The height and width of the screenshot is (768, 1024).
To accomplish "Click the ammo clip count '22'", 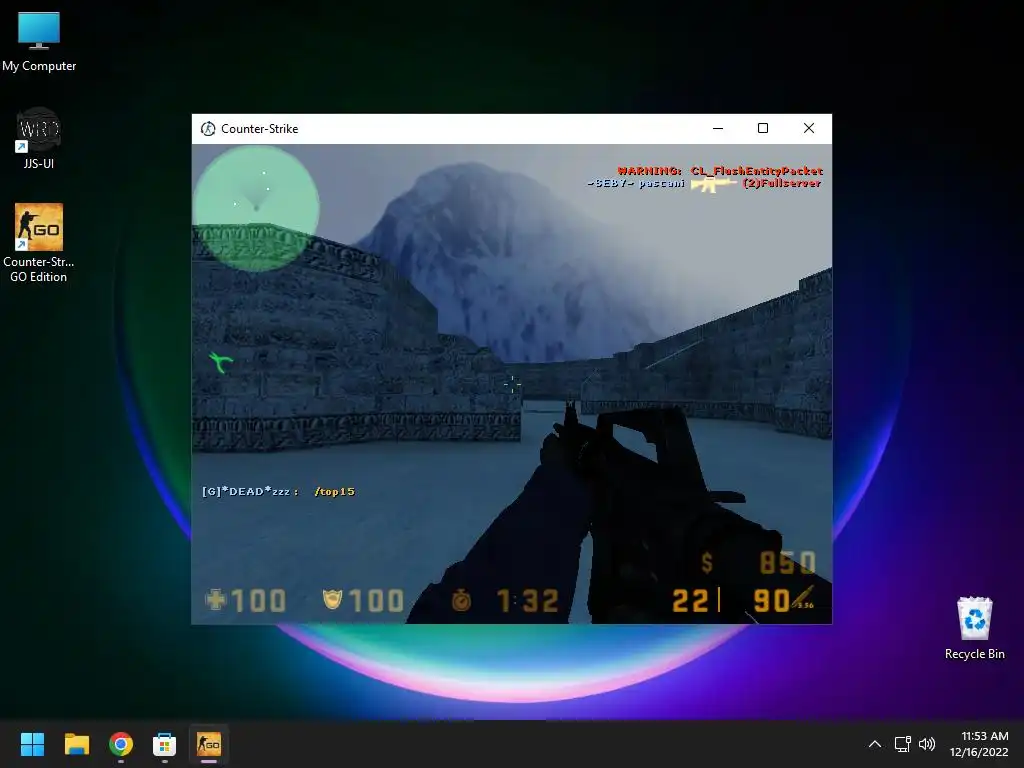I will (x=690, y=601).
